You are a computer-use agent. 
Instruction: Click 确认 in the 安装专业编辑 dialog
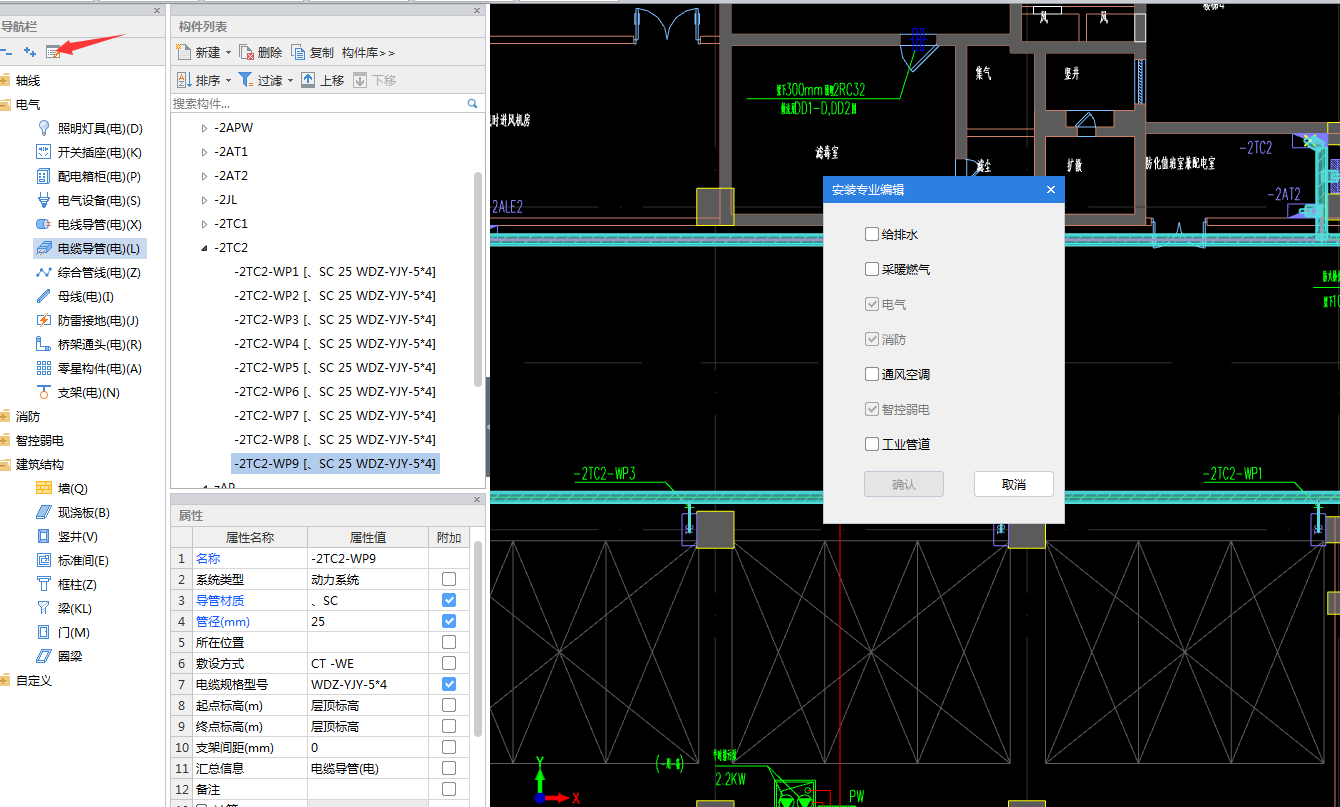903,484
